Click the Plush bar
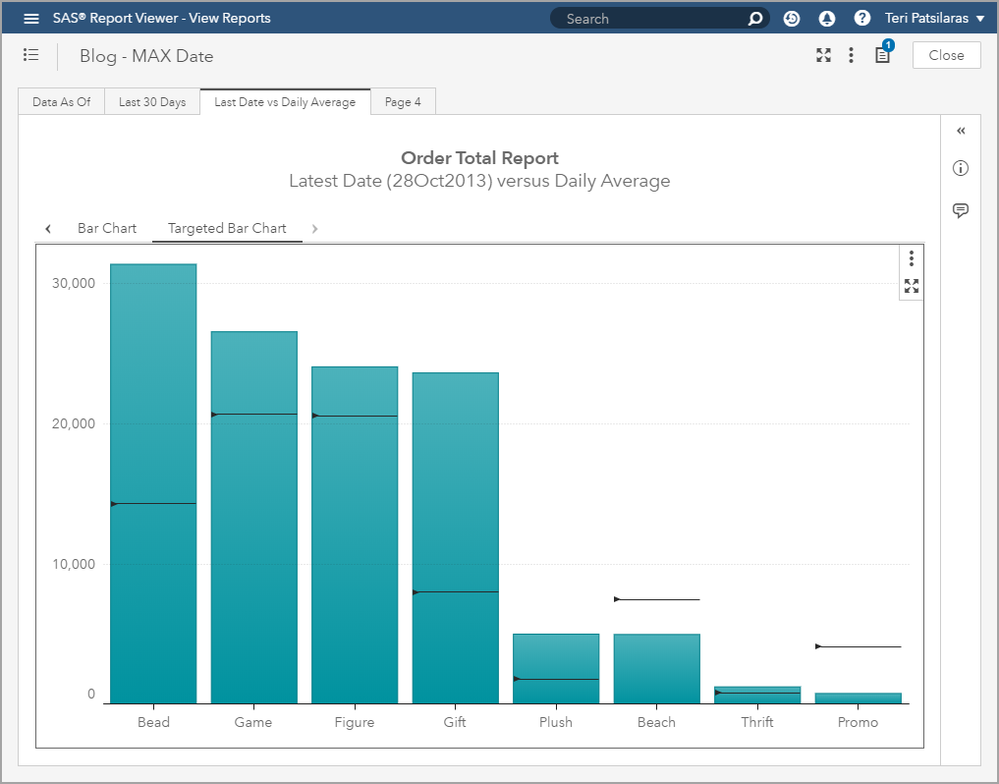999x784 pixels. [556, 668]
